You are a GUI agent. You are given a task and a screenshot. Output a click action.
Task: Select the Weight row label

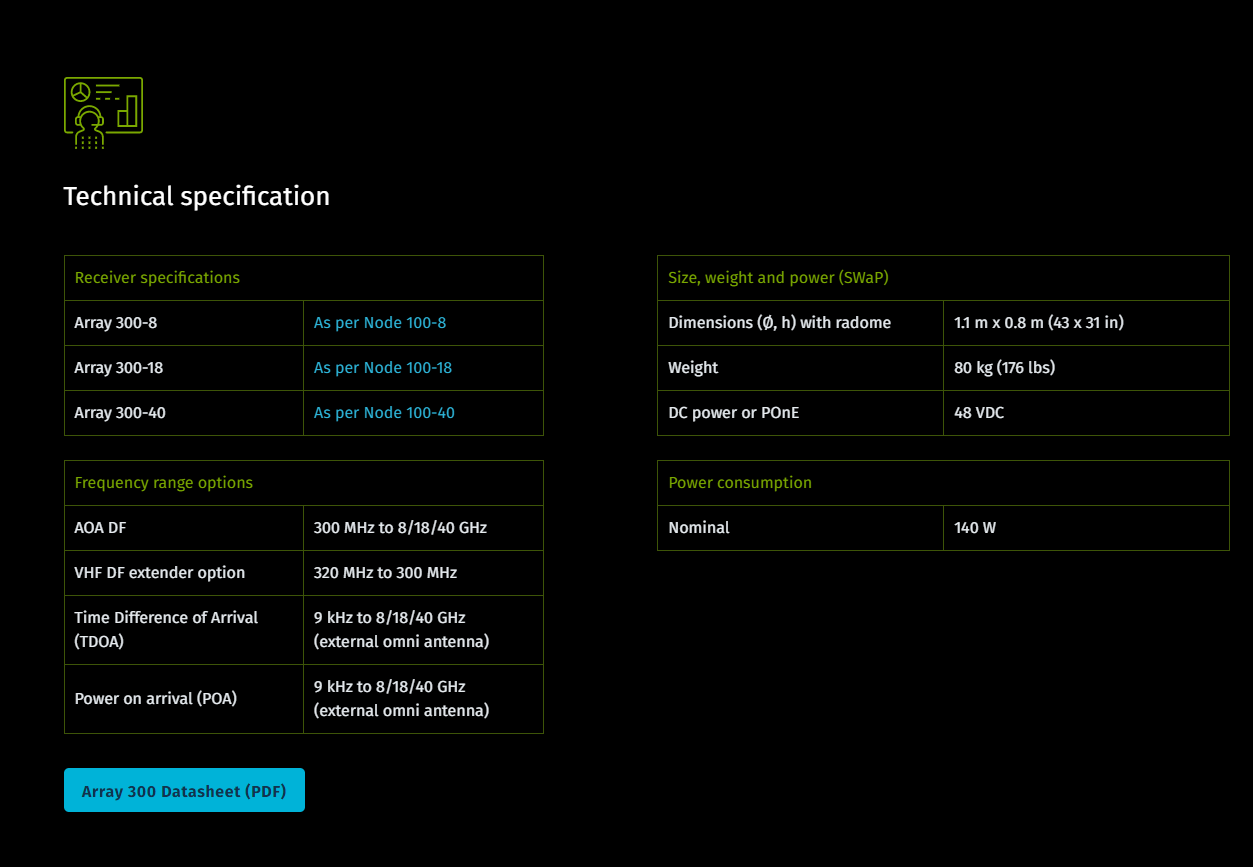pyautogui.click(x=693, y=368)
